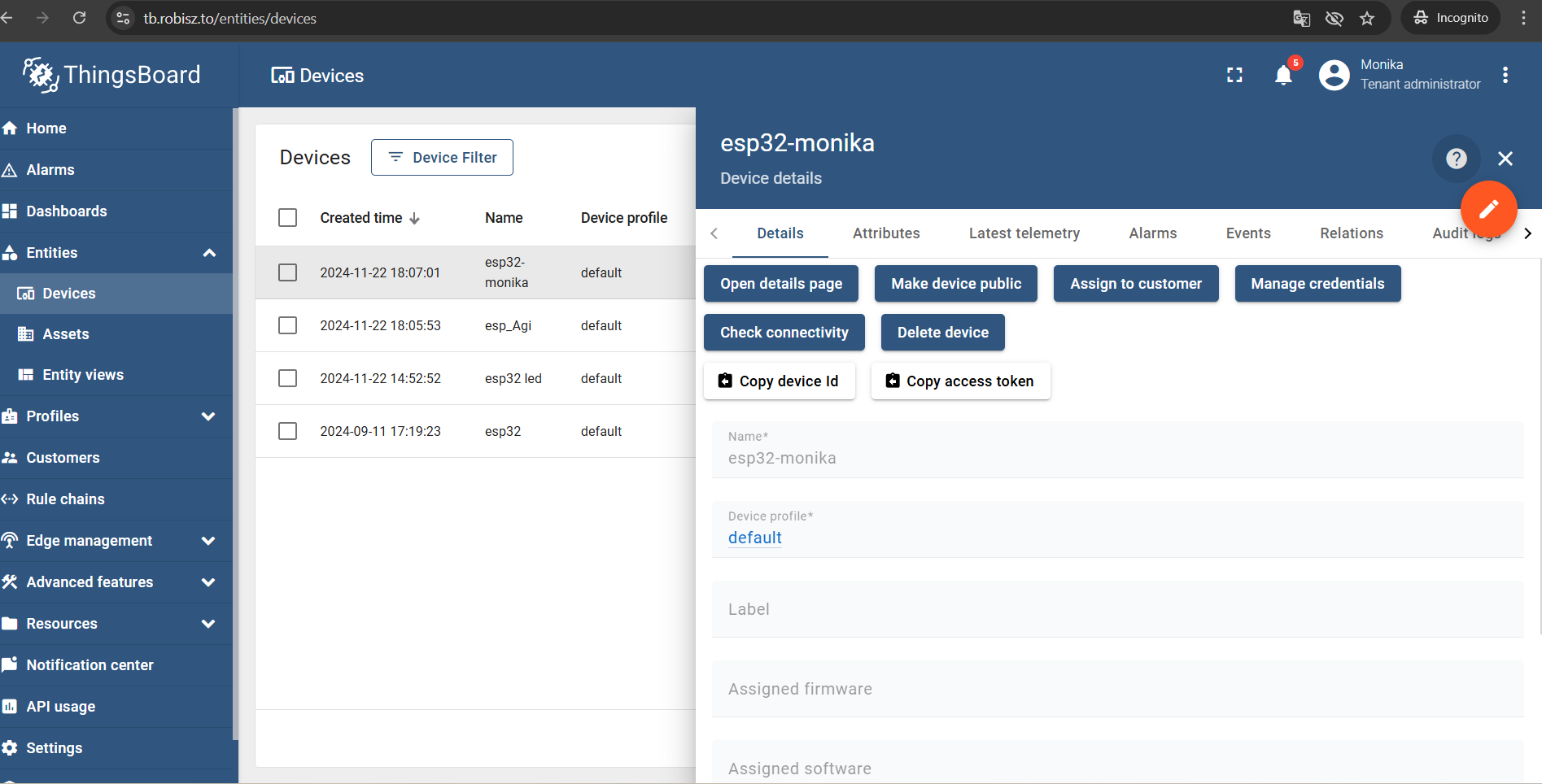Open the Relations tab
Viewport: 1542px width, 784px height.
(1352, 233)
